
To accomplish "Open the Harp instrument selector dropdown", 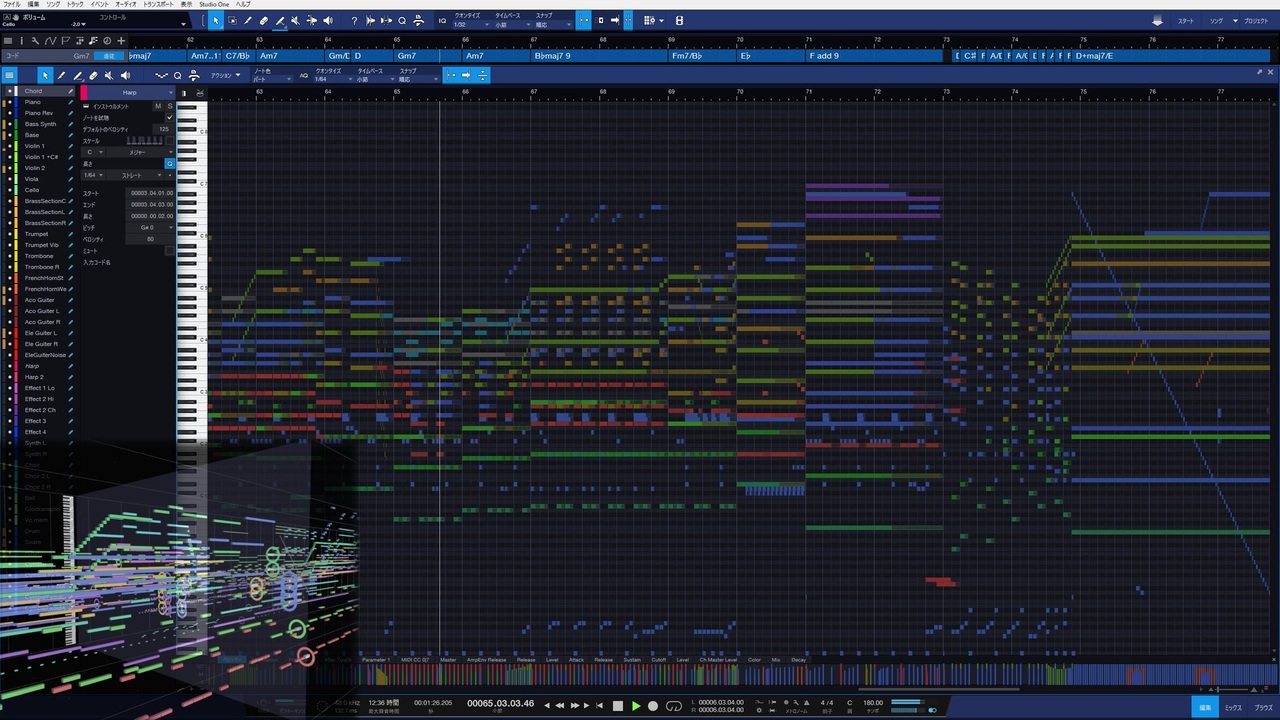I will click(x=130, y=92).
